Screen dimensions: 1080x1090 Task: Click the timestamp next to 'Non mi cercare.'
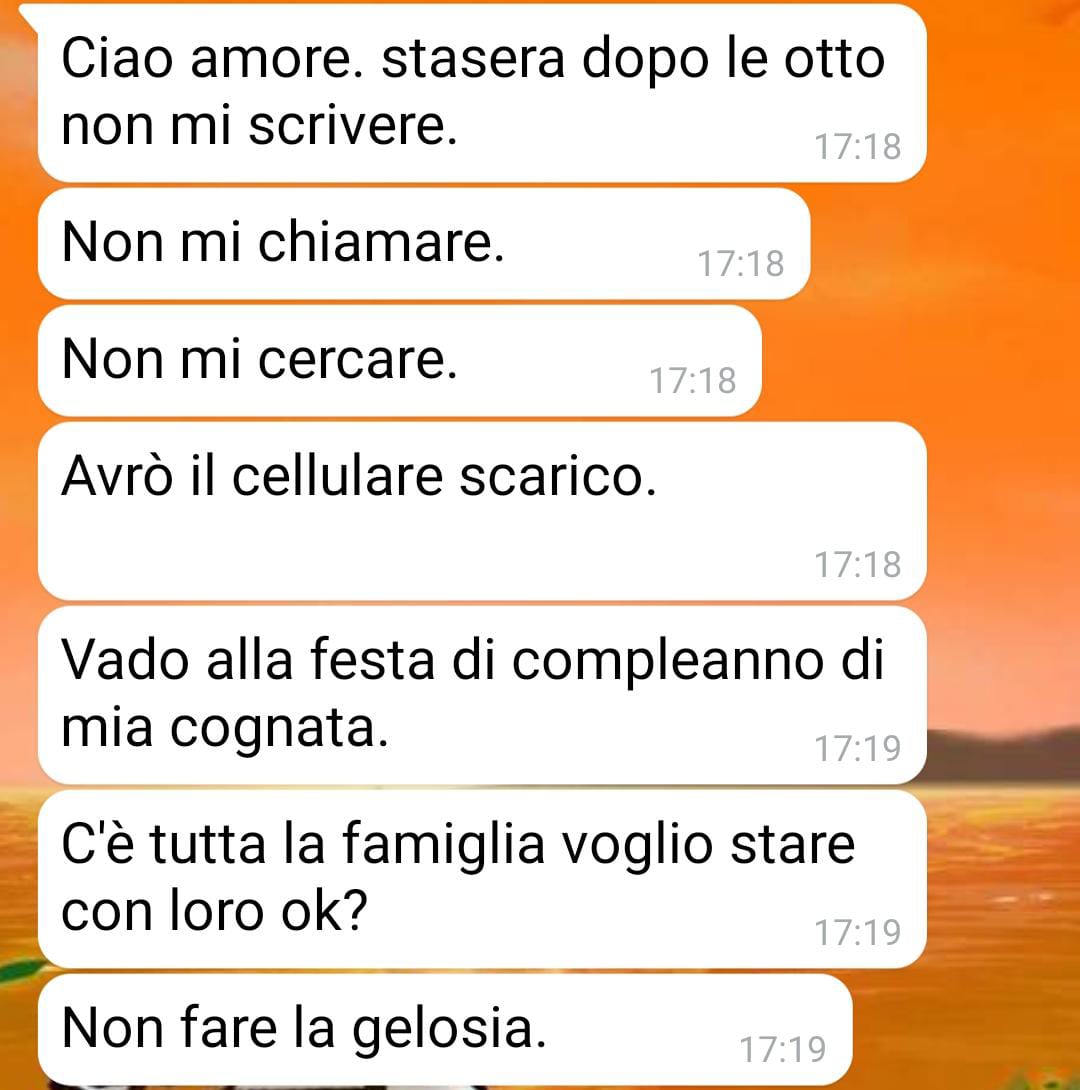(x=693, y=381)
